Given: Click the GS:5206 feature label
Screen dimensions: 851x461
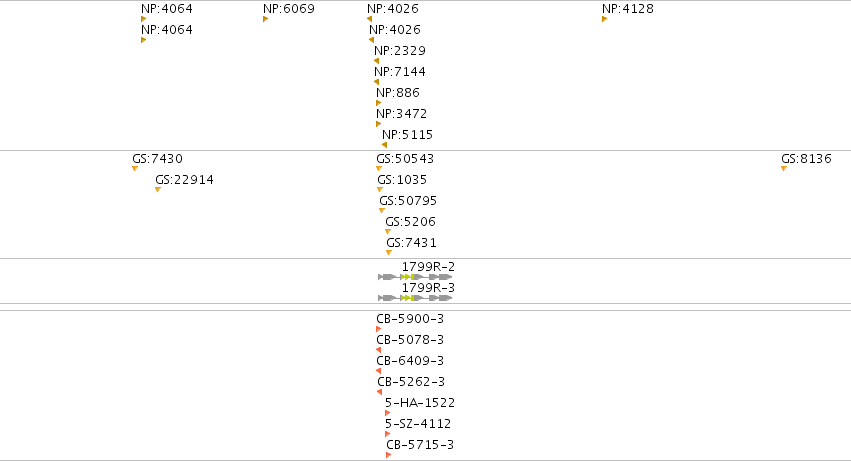Looking at the screenshot, I should [410, 222].
